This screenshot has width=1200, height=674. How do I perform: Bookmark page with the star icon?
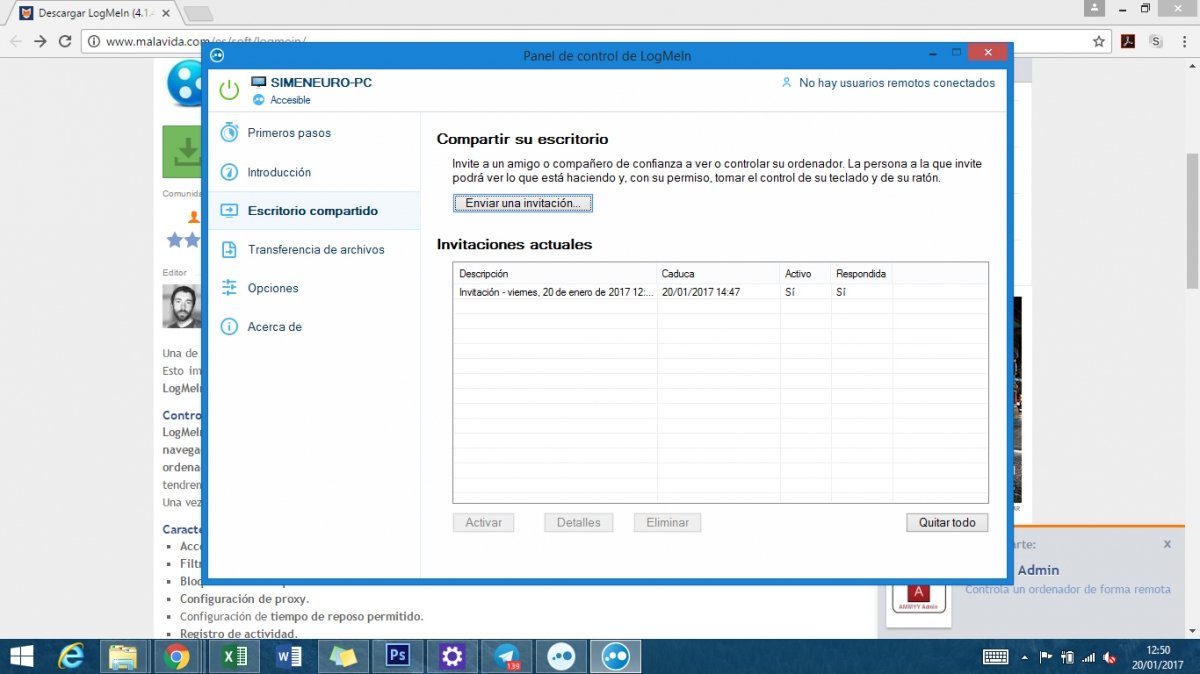click(1099, 41)
